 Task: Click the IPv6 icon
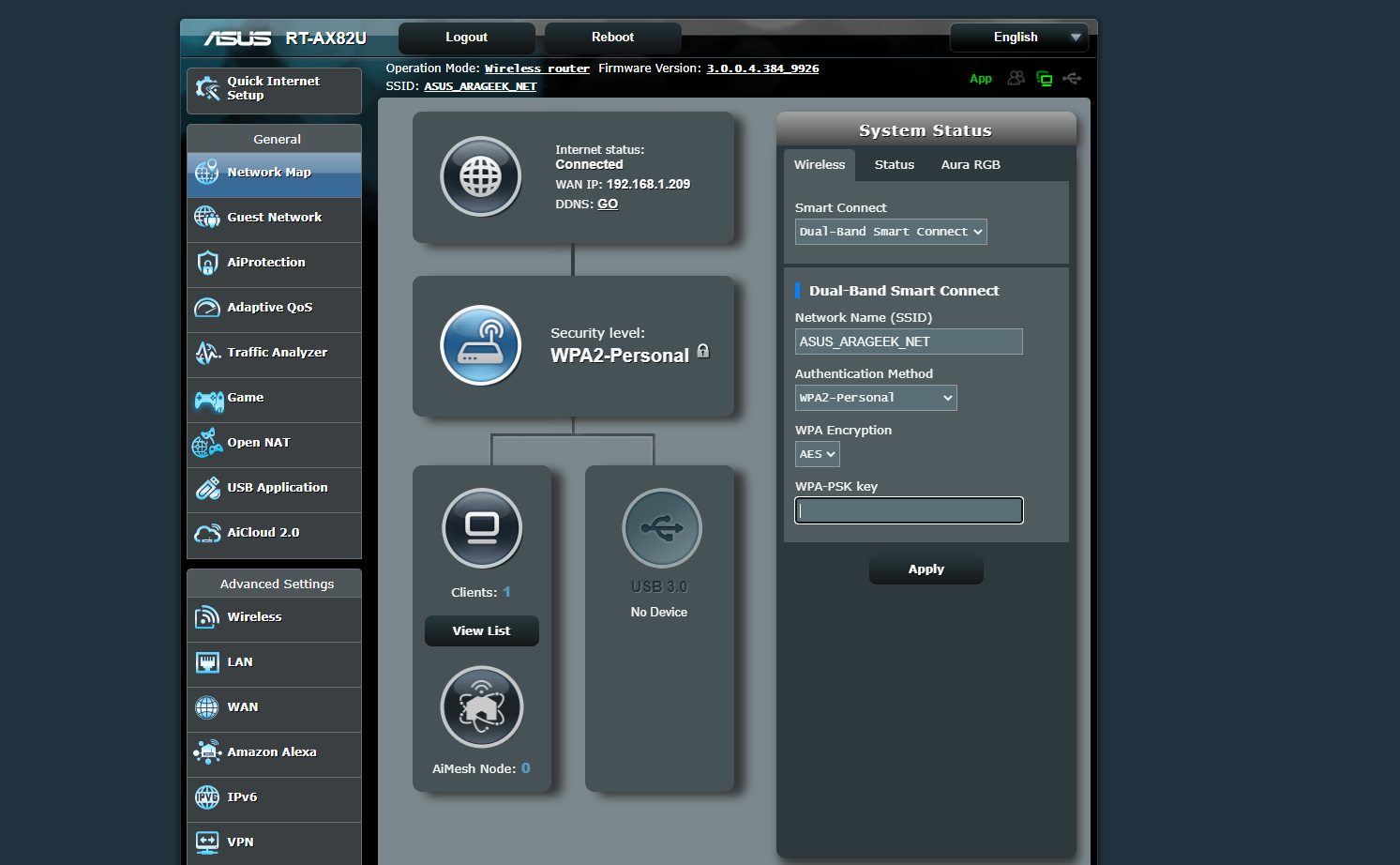coord(206,797)
